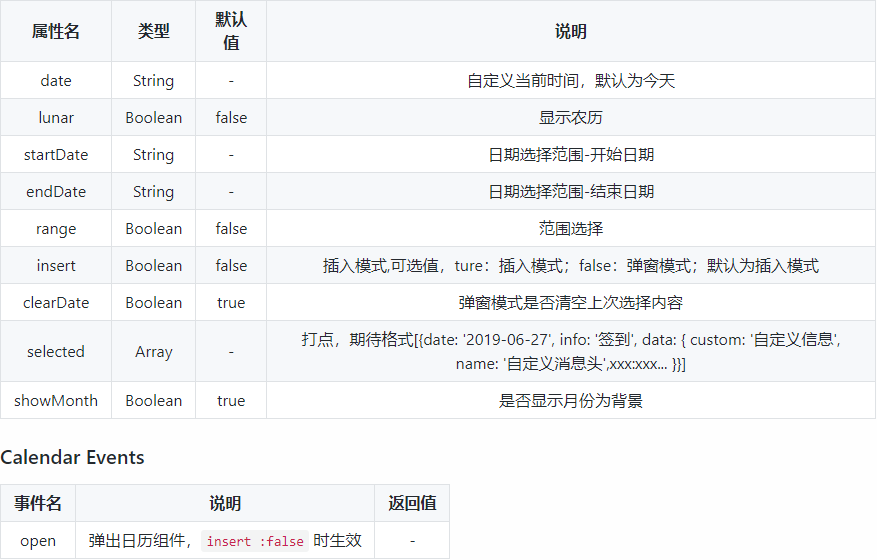Click 'String' type in date row
This screenshot has height=560, width=877.
(153, 81)
